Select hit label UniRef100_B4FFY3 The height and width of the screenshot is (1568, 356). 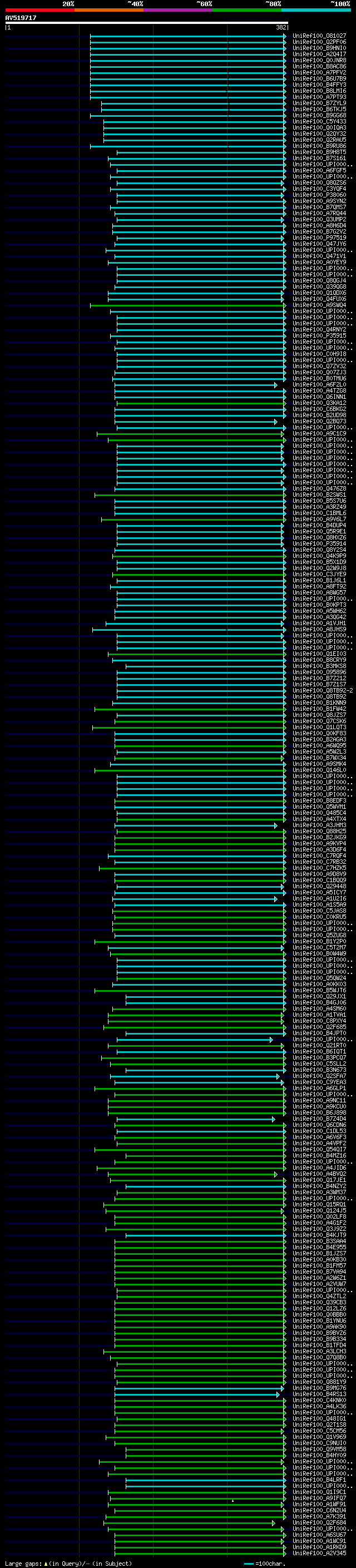pos(319,85)
